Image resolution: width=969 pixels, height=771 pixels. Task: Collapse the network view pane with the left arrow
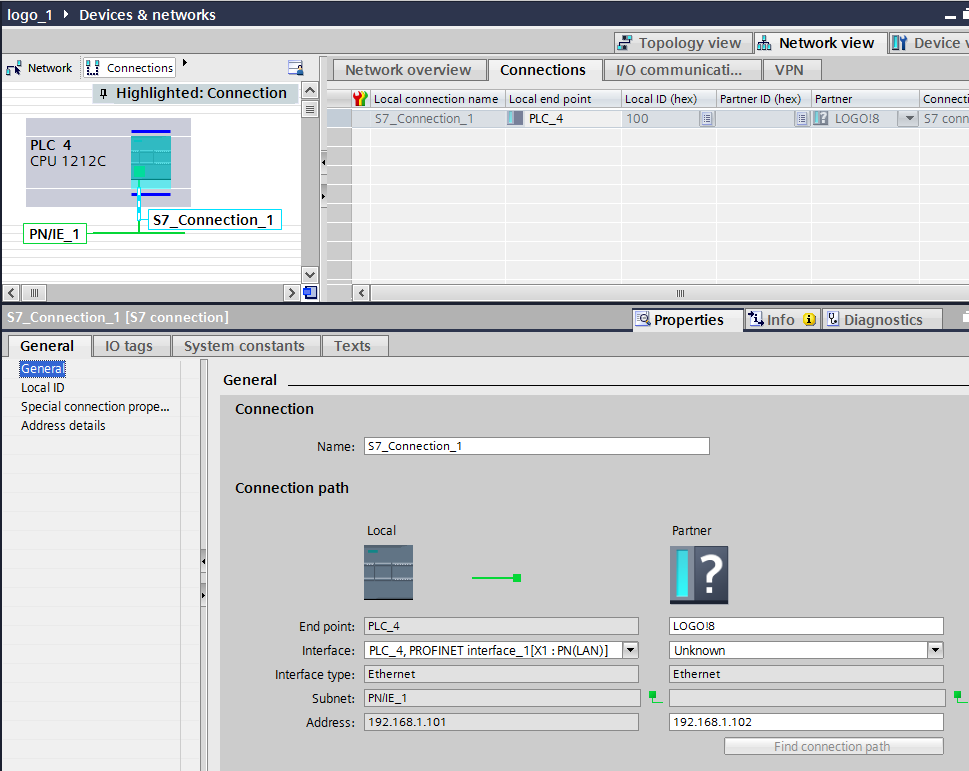(323, 162)
